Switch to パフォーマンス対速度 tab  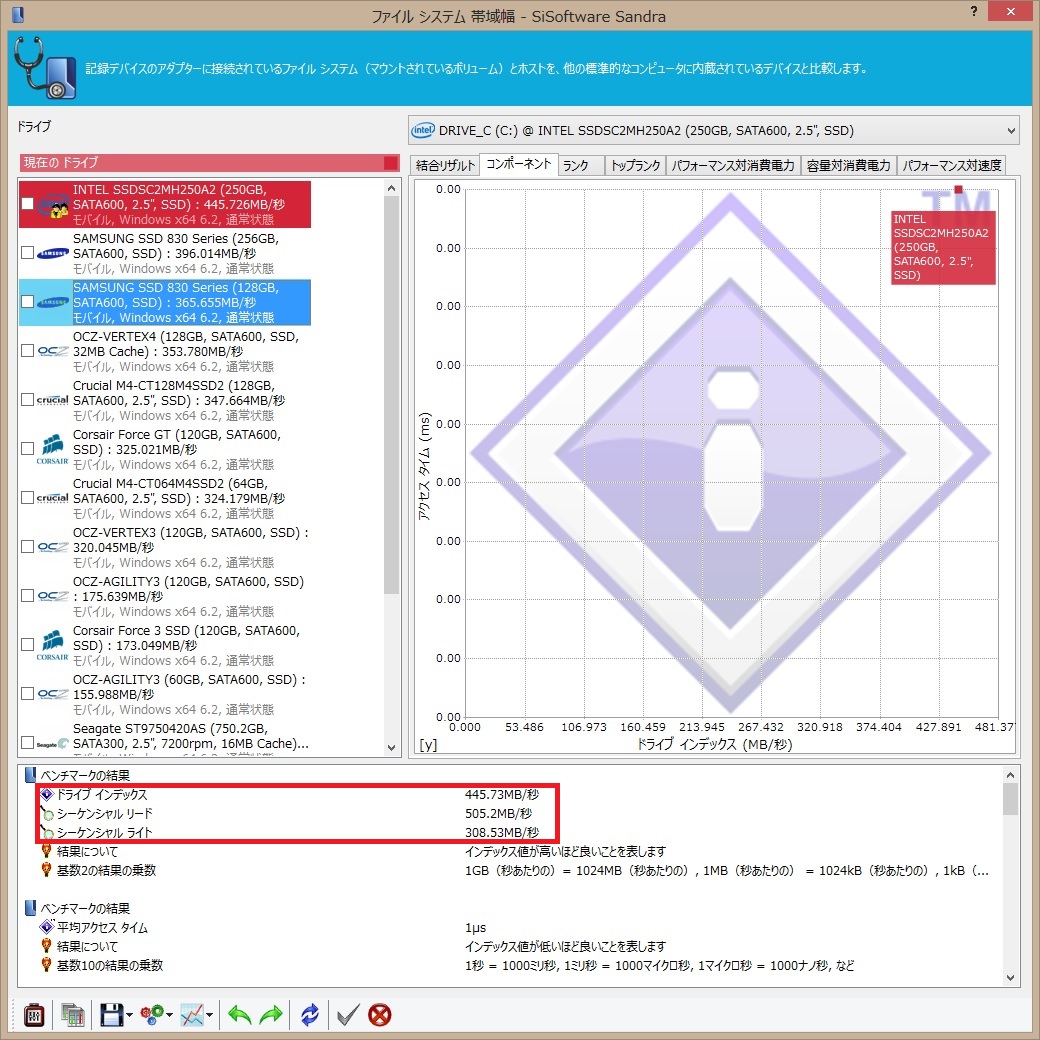(952, 165)
